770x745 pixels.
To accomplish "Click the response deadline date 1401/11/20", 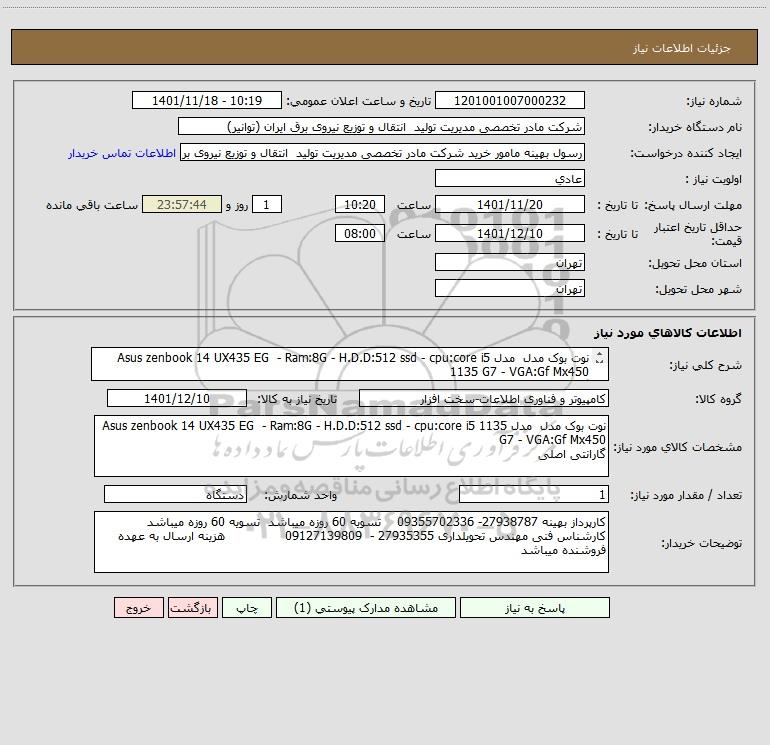I will pos(510,204).
